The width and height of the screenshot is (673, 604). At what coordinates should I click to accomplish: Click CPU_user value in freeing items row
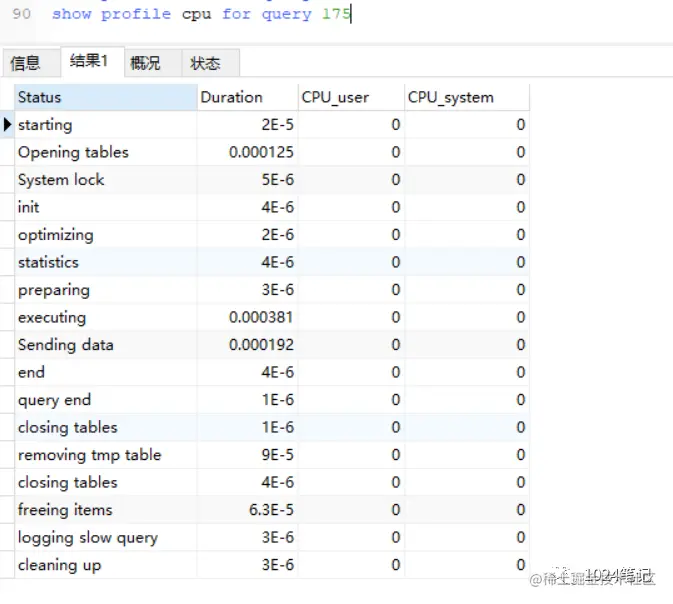pyautogui.click(x=395, y=510)
